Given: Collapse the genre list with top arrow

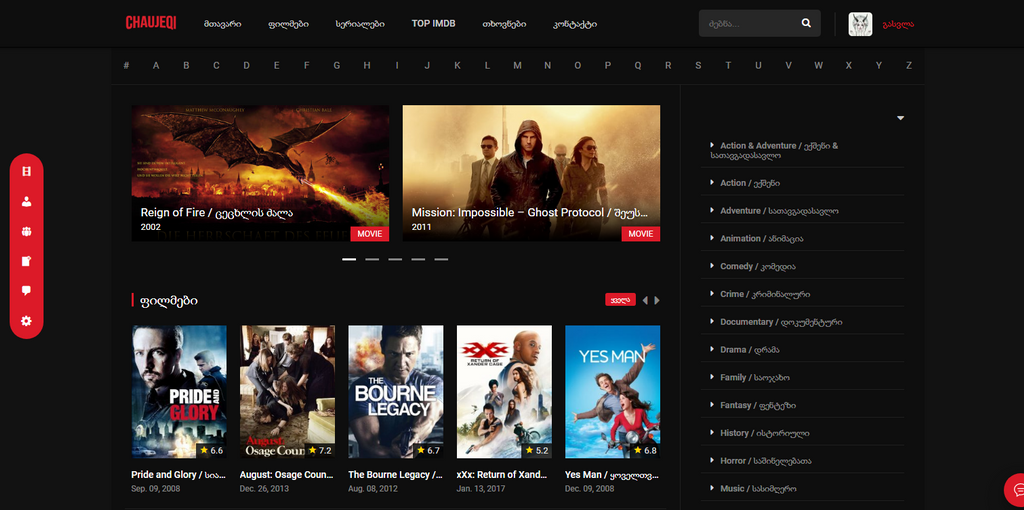Looking at the screenshot, I should [901, 118].
